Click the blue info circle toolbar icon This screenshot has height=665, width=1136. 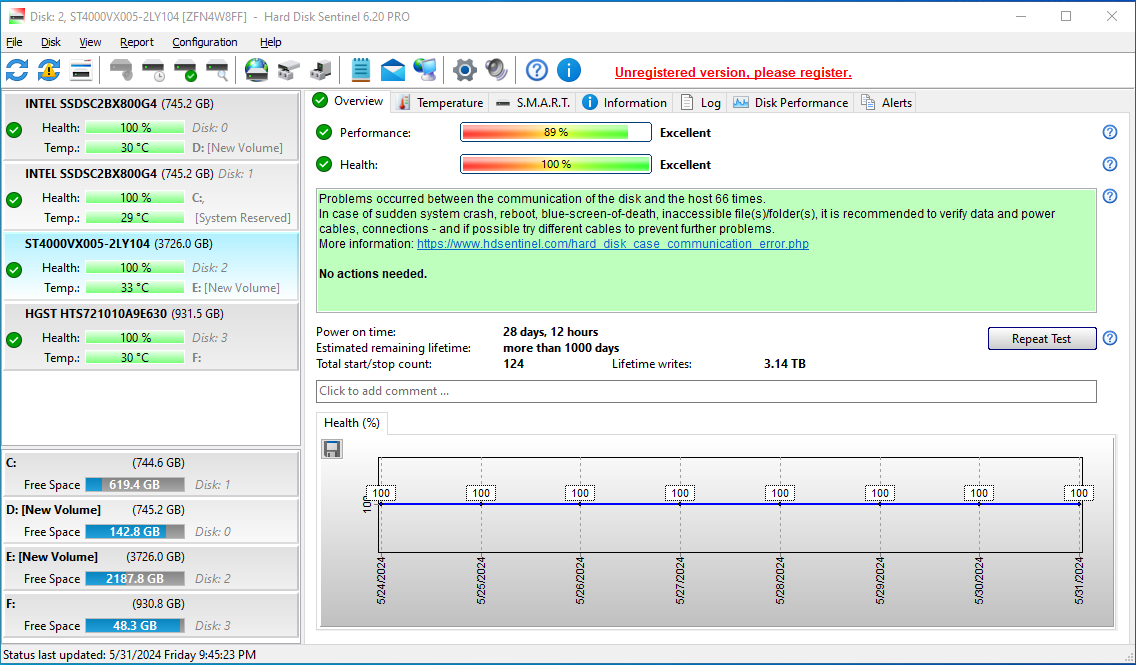pyautogui.click(x=568, y=70)
